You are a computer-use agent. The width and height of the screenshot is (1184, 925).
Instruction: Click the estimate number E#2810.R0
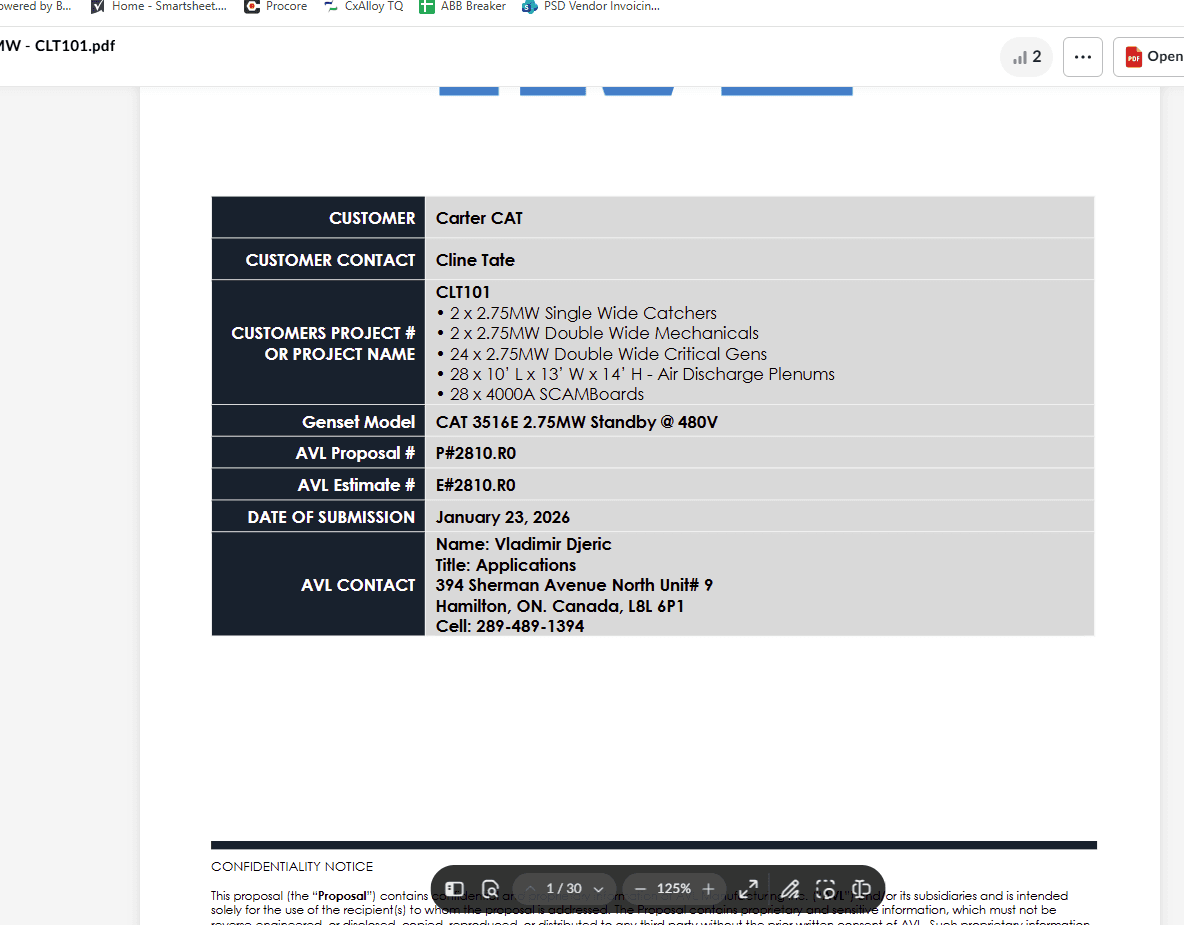click(x=476, y=485)
